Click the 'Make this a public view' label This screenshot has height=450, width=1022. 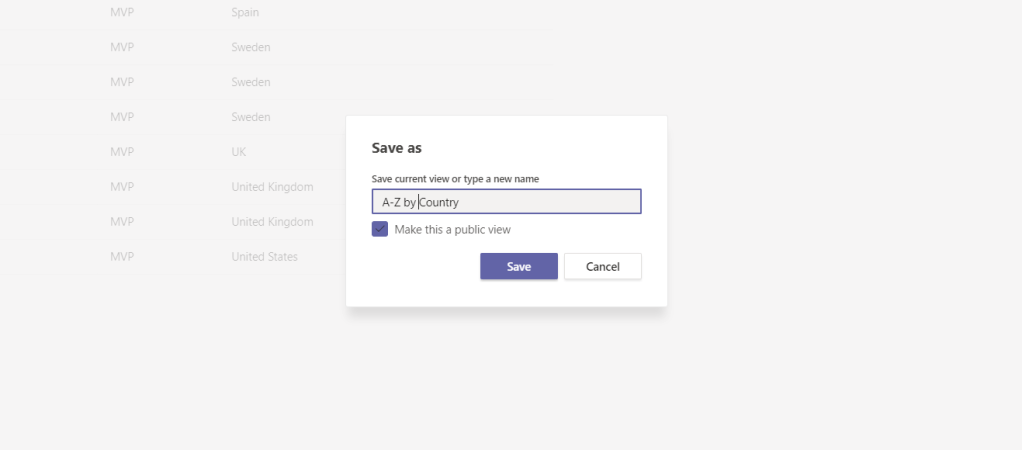coord(452,230)
